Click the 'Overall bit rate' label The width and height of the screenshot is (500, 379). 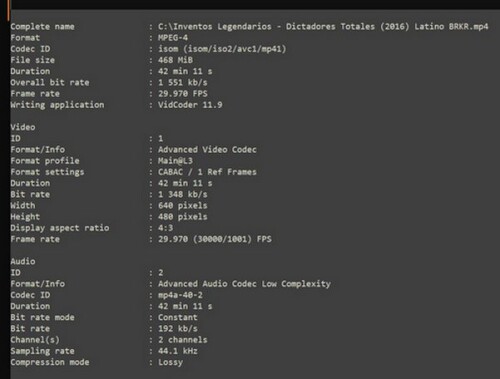click(x=50, y=82)
